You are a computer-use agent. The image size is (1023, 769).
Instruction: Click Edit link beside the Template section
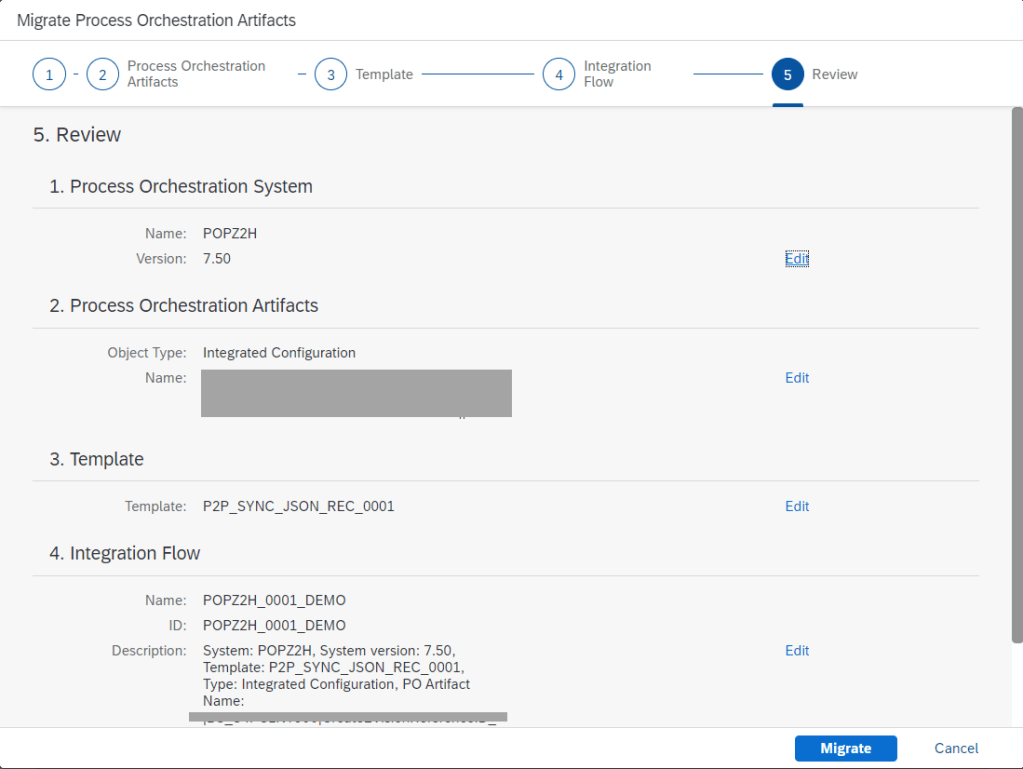tap(796, 507)
